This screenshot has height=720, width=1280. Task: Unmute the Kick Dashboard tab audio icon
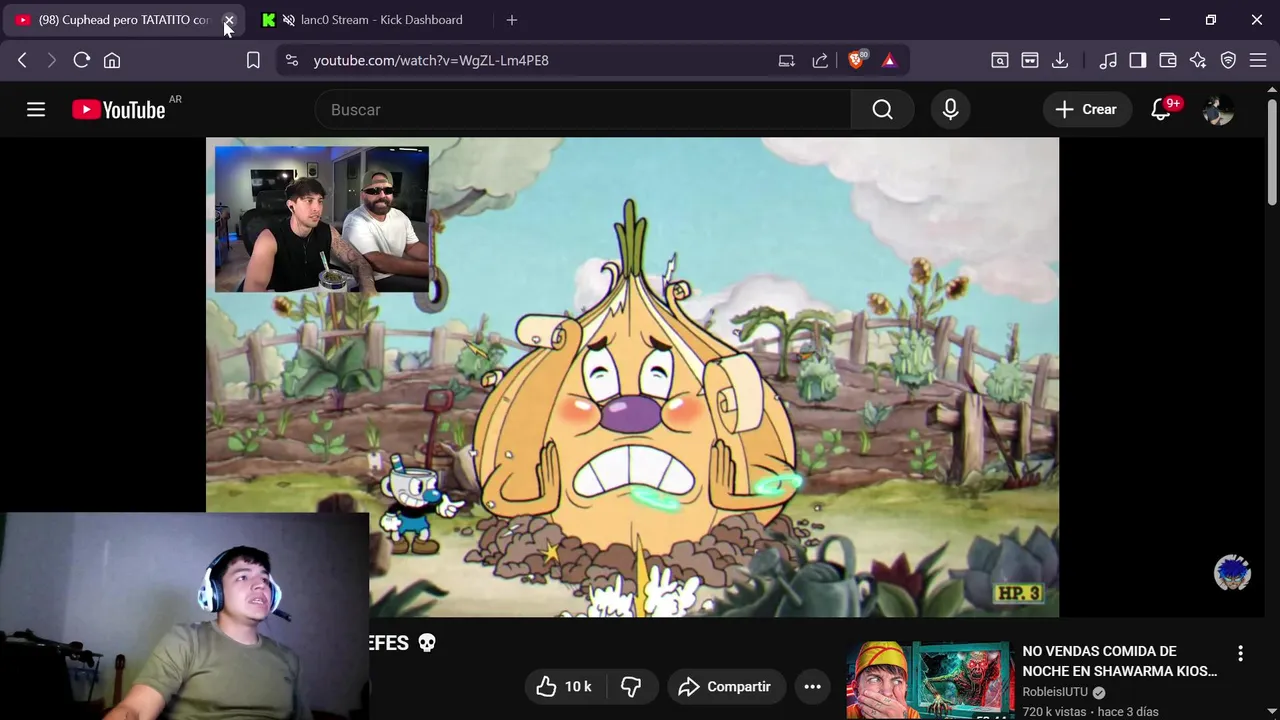[x=289, y=20]
